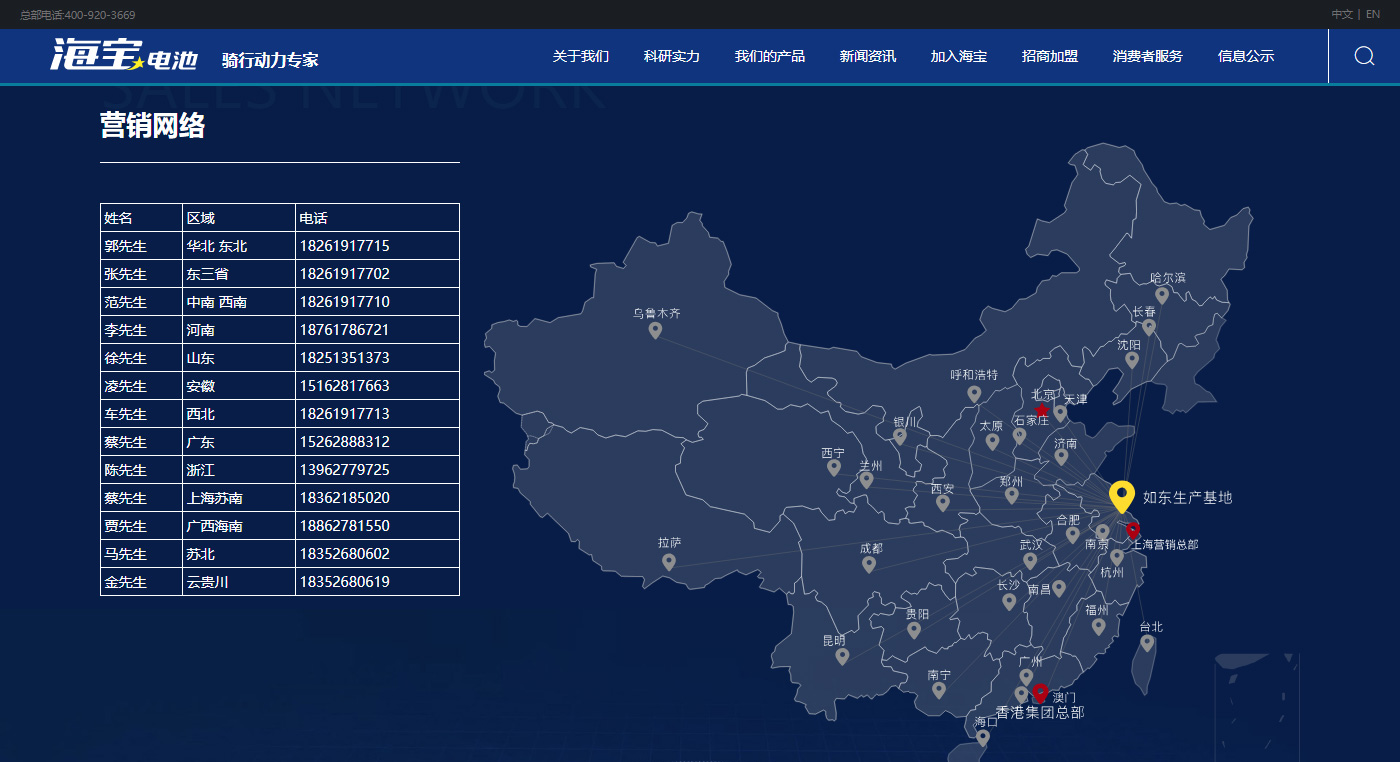Select the 哈尔滨 location pin
1400x762 pixels.
point(1162,295)
